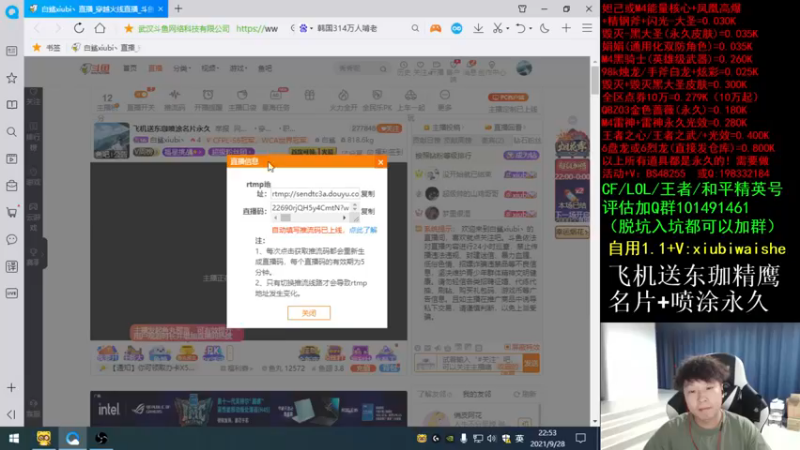The width and height of the screenshot is (800, 450).
Task: Open the OBS Studio taskbar icon
Action: point(101,438)
